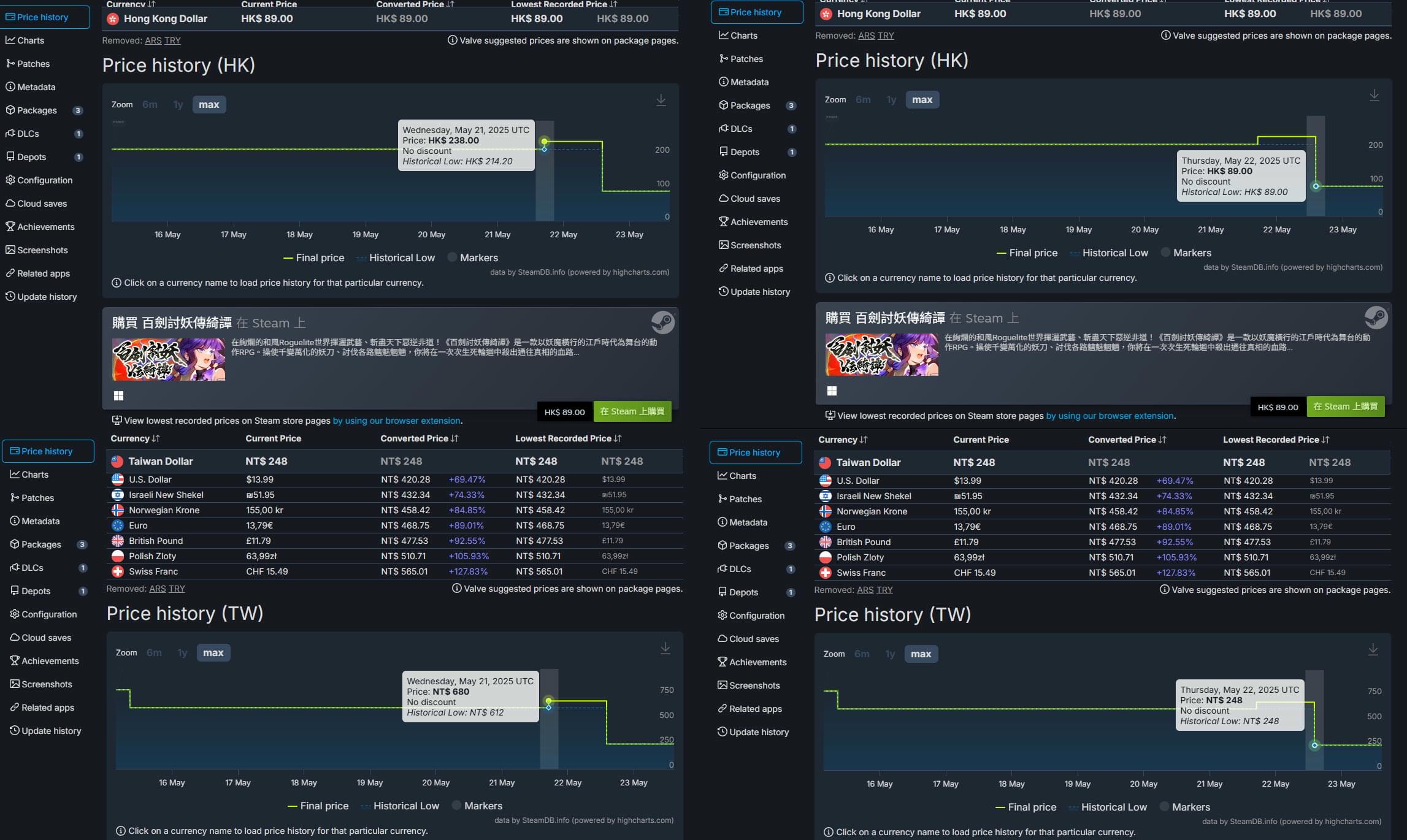
Task: Click May 22 data point on HK chart
Action: pos(1316,186)
